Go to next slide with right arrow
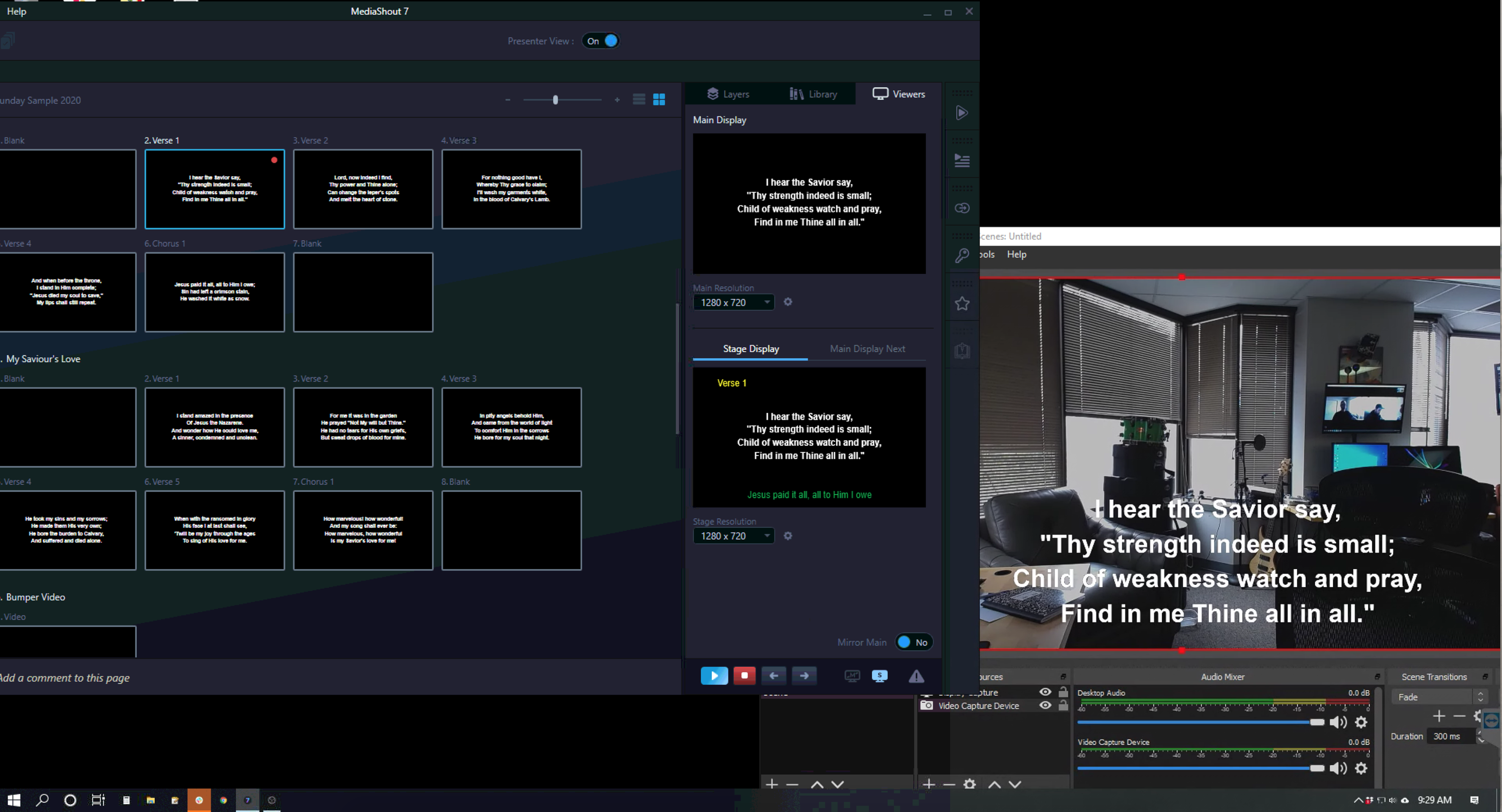This screenshot has height=812, width=1502. point(804,676)
